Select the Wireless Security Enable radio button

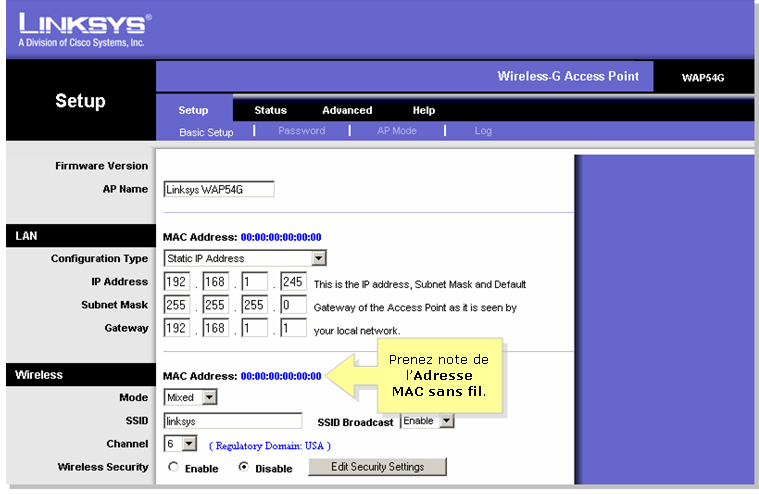[x=174, y=467]
